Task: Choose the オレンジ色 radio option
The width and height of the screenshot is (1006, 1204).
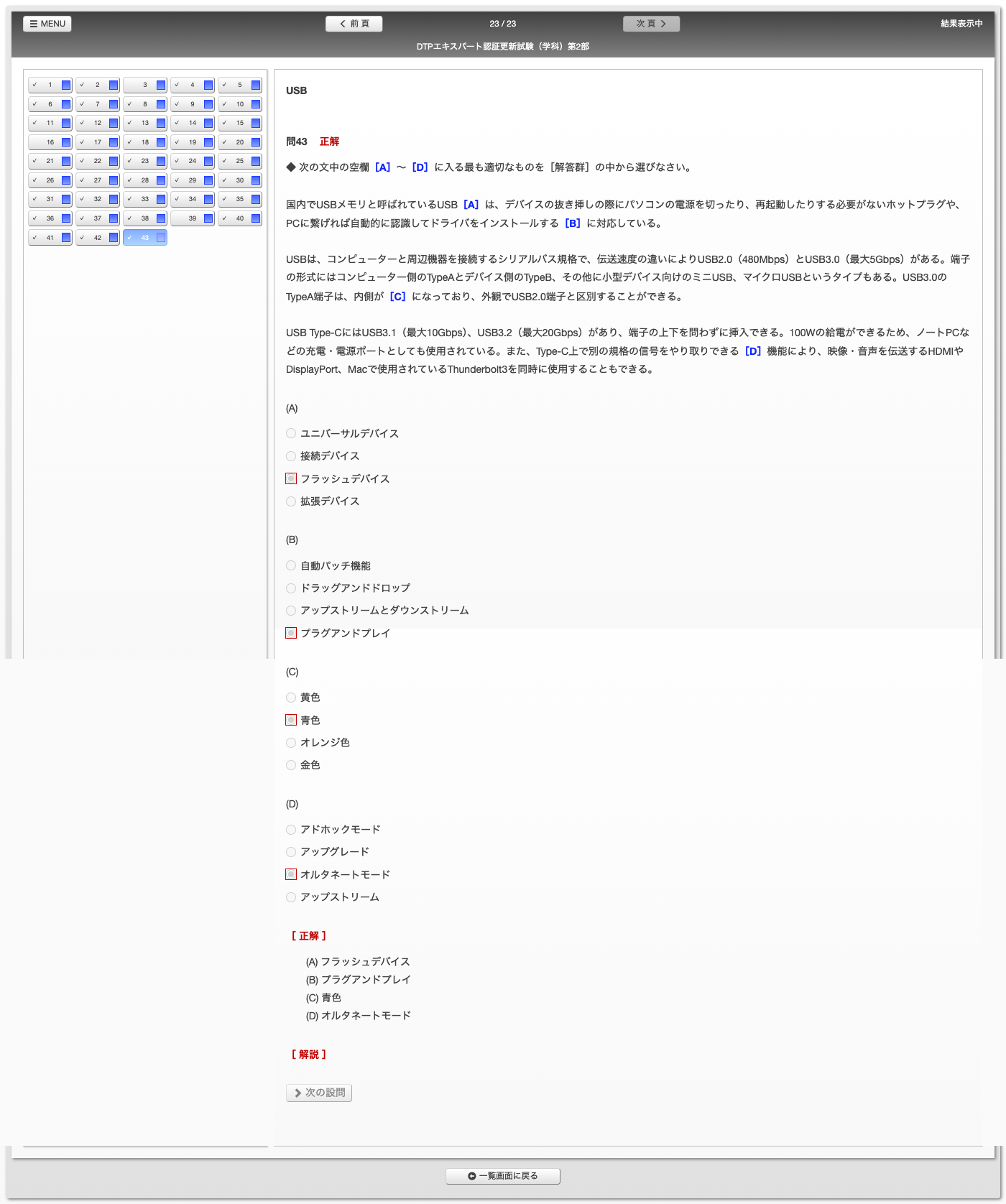Action: (291, 743)
